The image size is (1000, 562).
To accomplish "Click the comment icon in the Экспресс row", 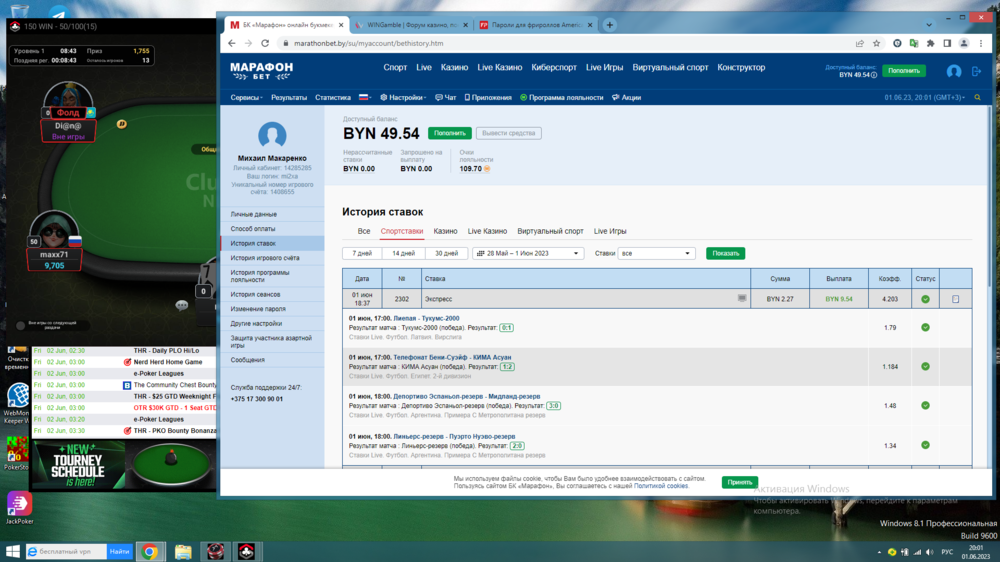I will point(742,298).
